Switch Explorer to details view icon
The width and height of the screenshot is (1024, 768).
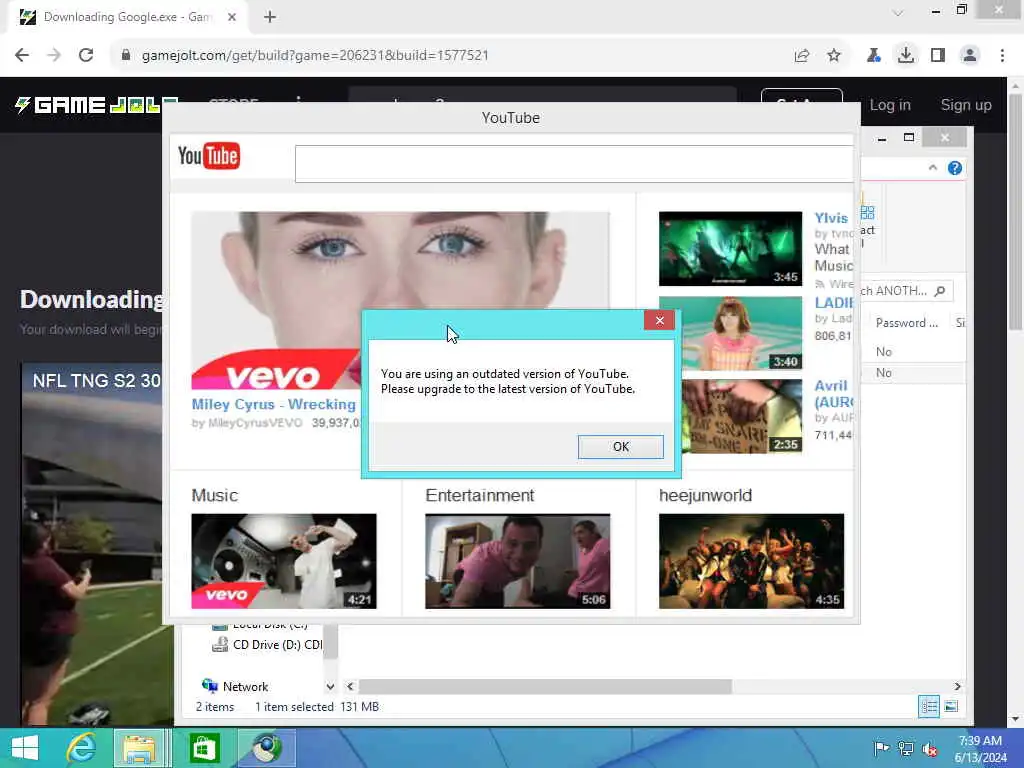tap(929, 707)
